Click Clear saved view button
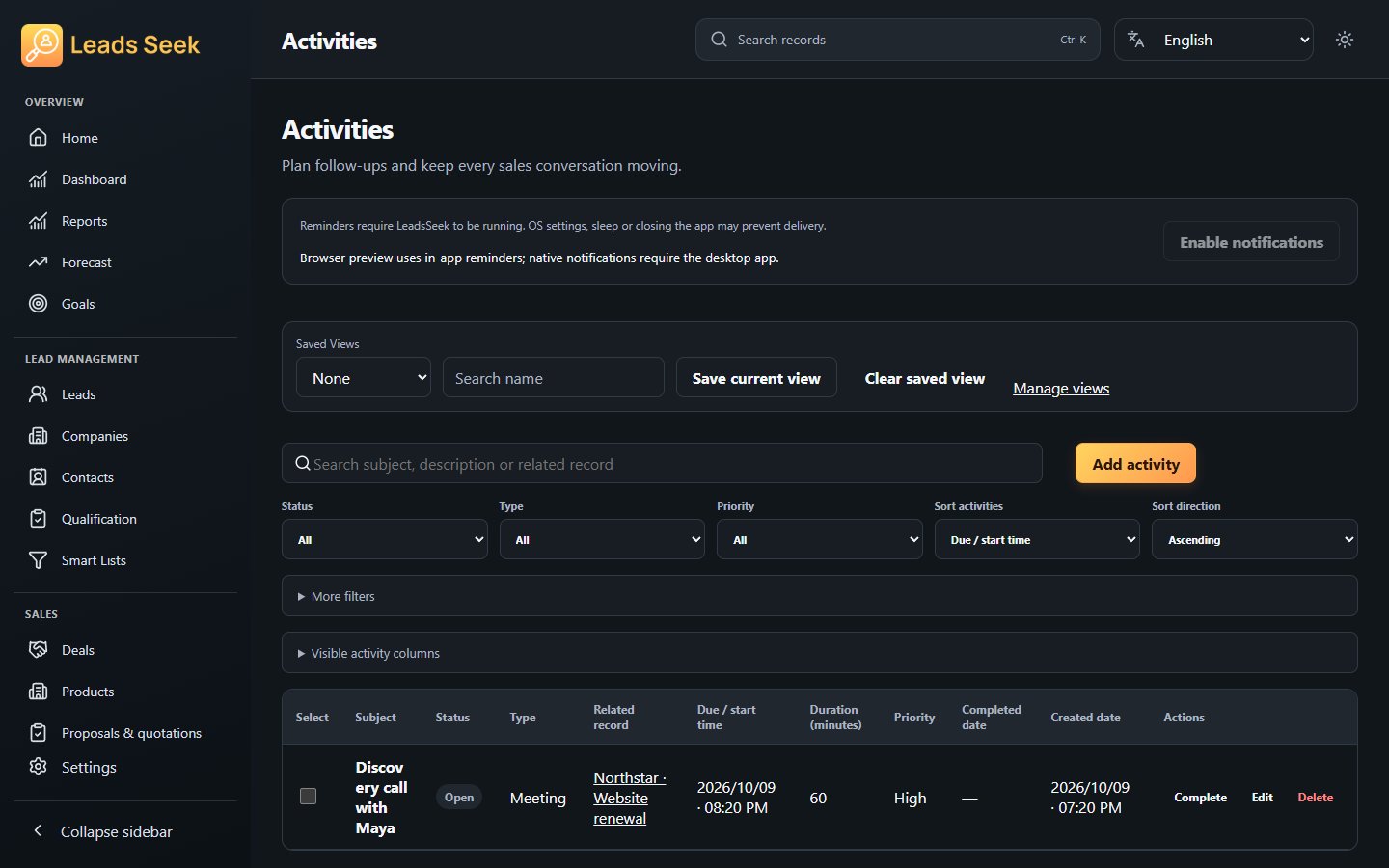The height and width of the screenshot is (868, 1389). point(925,378)
